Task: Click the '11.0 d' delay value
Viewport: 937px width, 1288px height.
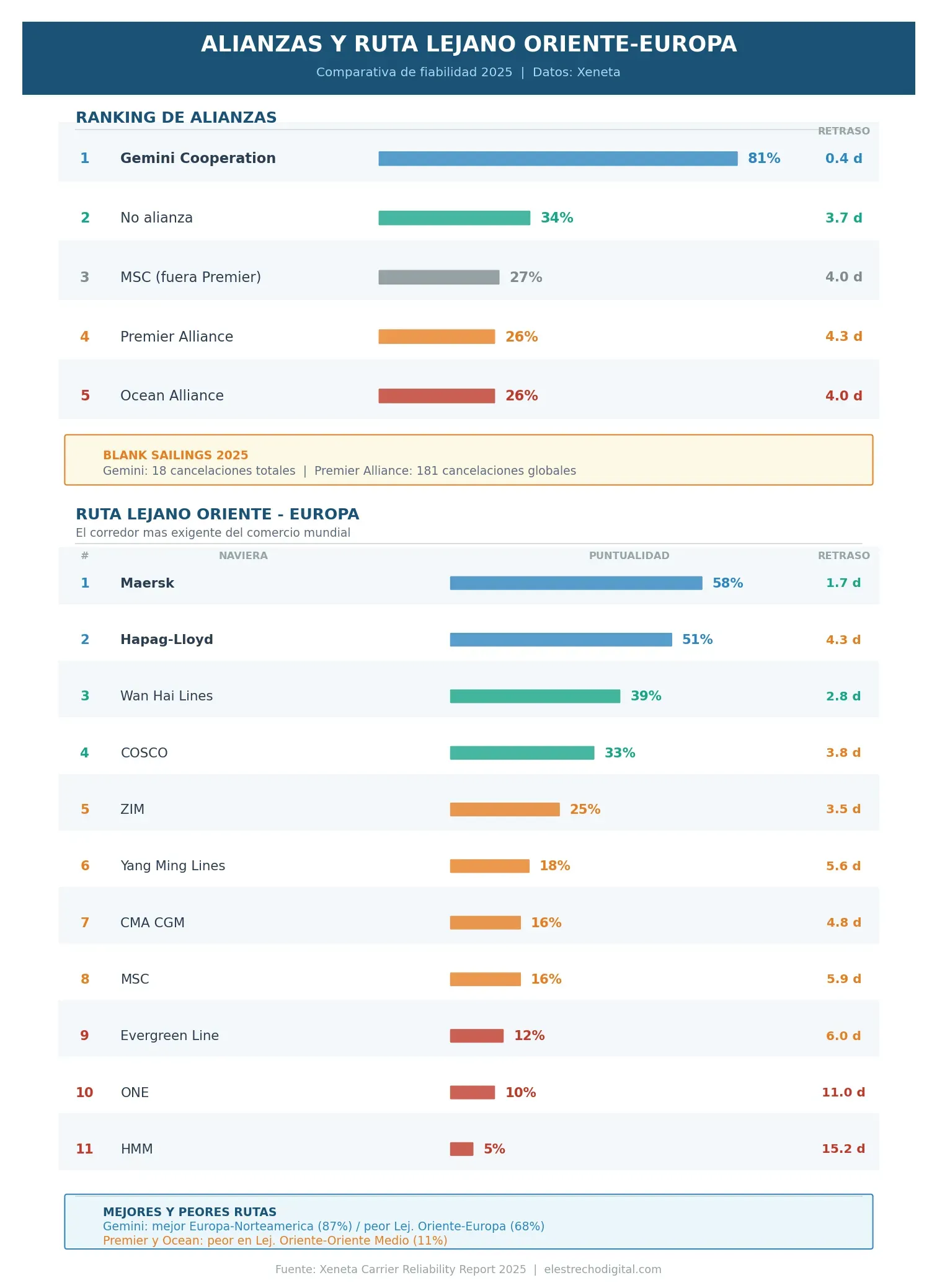Action: tap(843, 1093)
